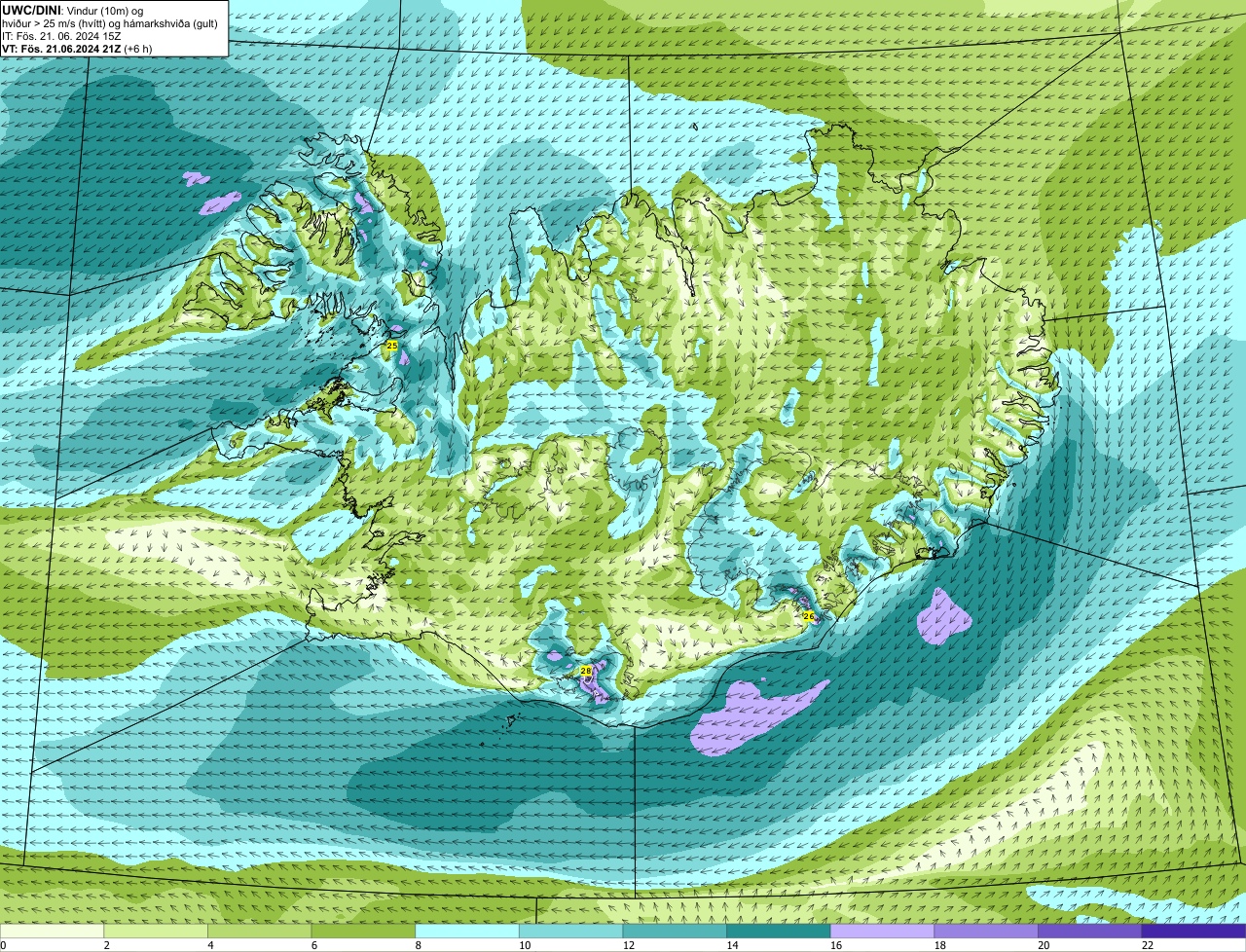Click the legend scale number 0
Viewport: 1246px width, 952px height.
click(4, 945)
